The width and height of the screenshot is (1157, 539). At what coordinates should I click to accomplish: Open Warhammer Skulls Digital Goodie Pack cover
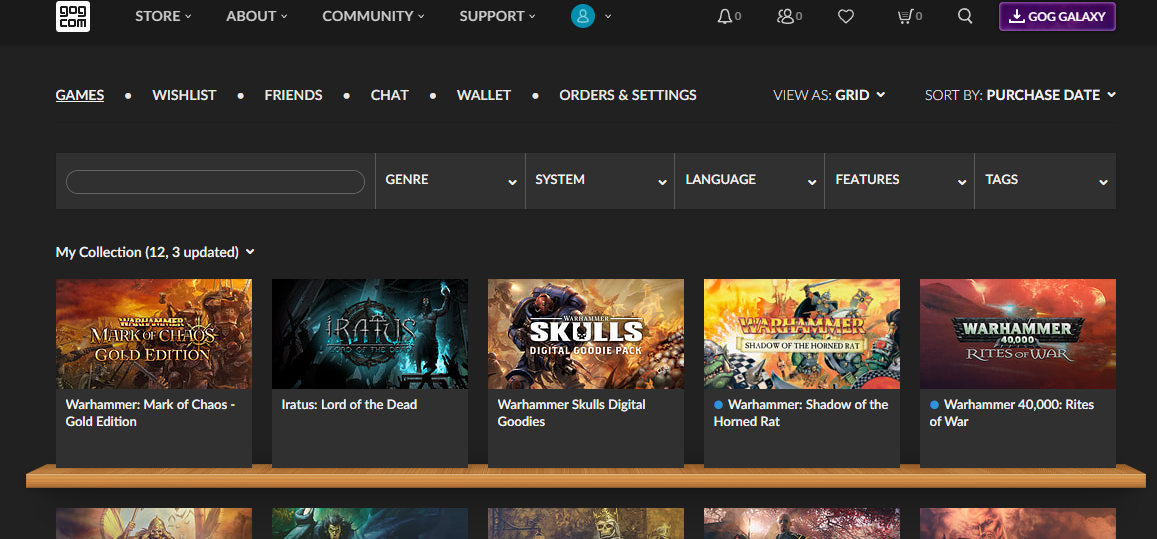[x=586, y=334]
